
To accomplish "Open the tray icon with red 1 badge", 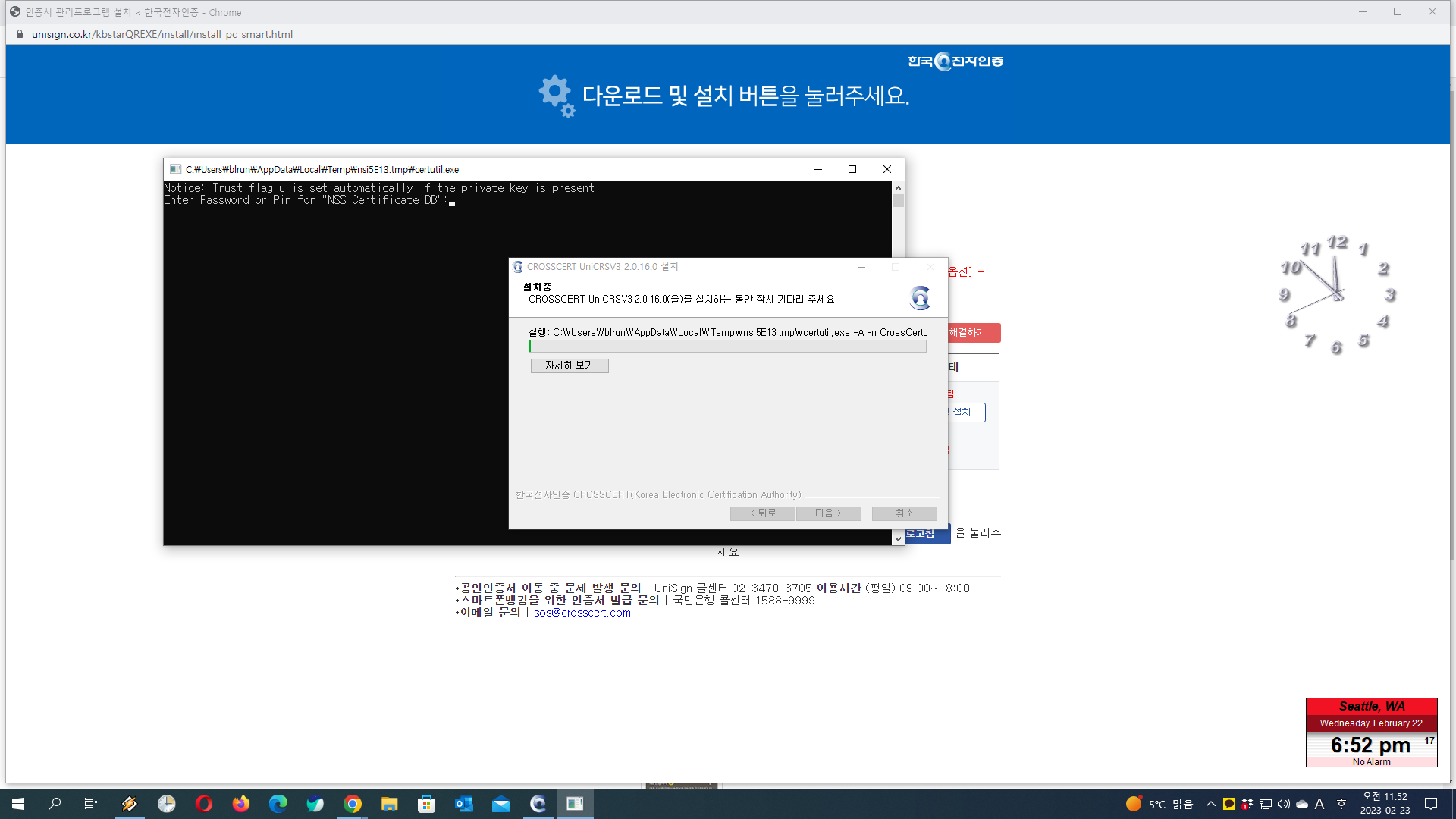I will [1247, 804].
